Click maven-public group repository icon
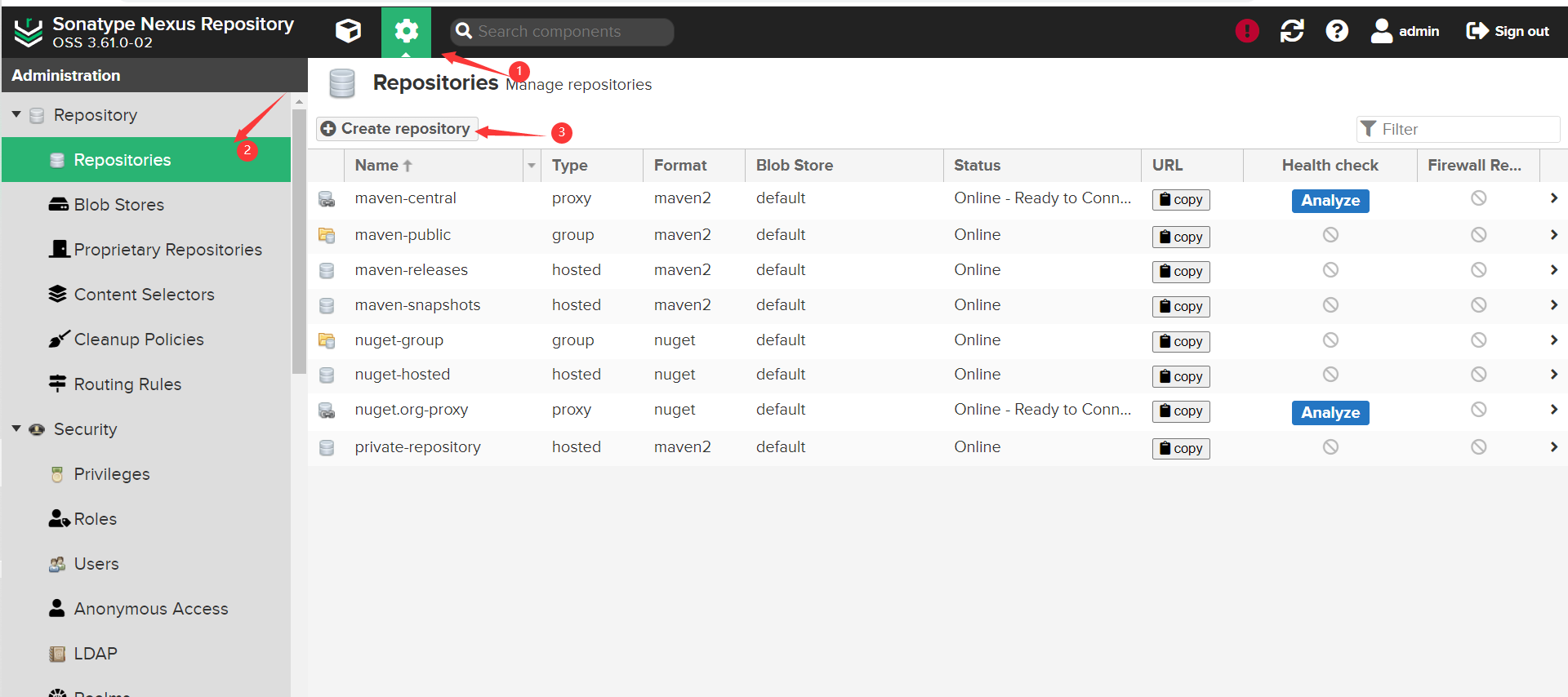 pyautogui.click(x=327, y=236)
